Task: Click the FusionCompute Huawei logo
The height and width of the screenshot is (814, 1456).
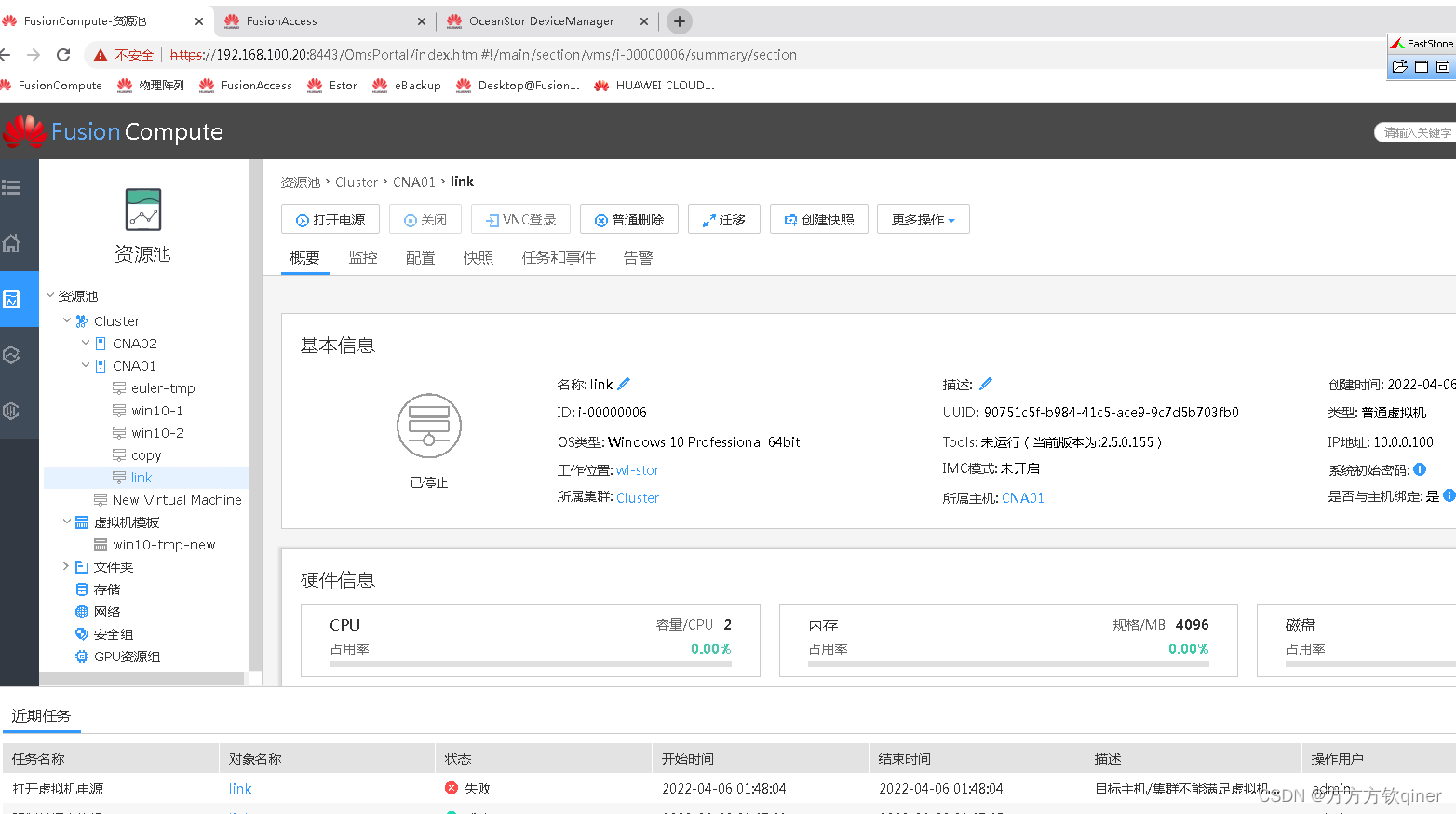Action: click(x=24, y=132)
